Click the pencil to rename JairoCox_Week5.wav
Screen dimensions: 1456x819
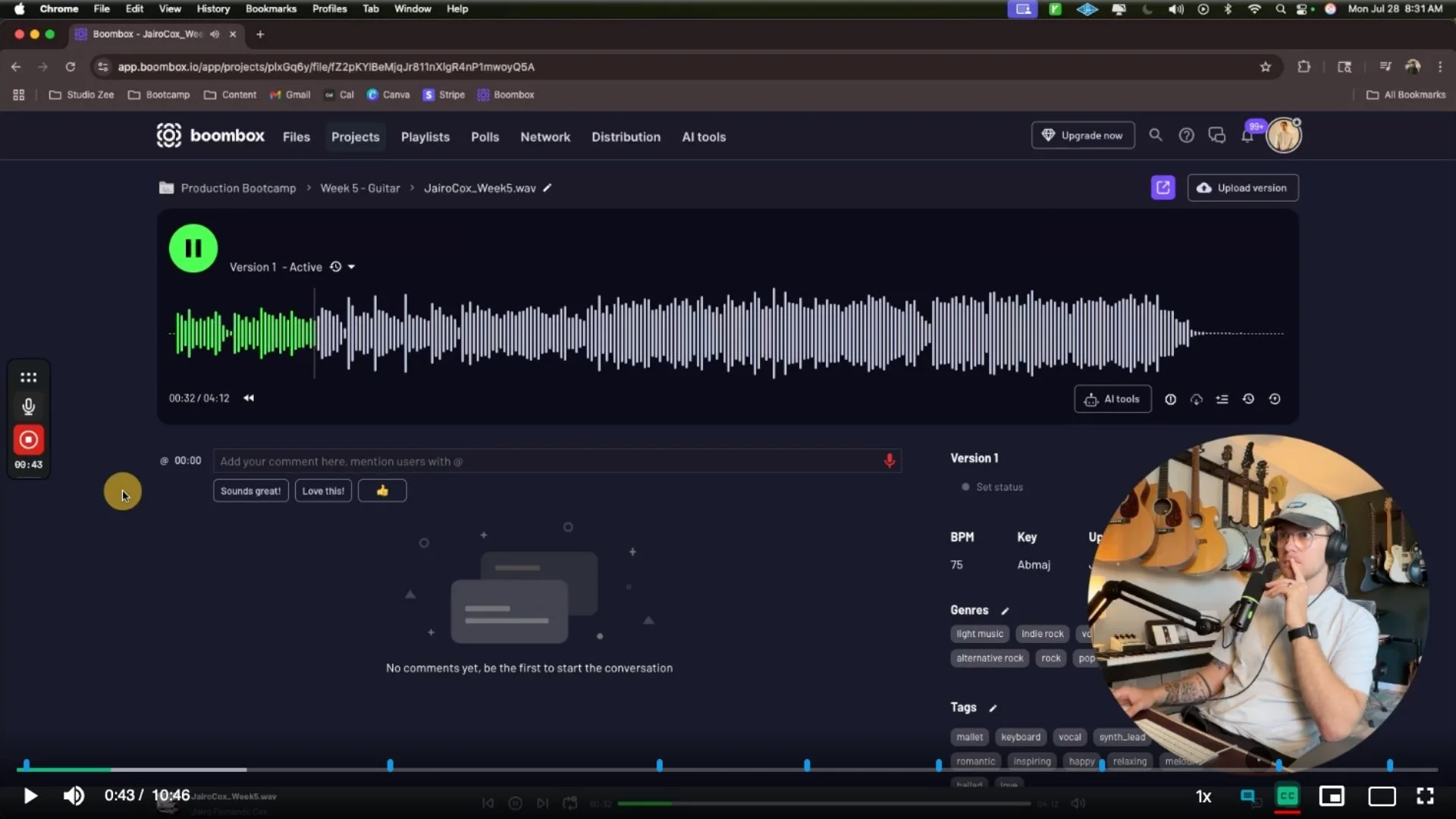pyautogui.click(x=547, y=188)
